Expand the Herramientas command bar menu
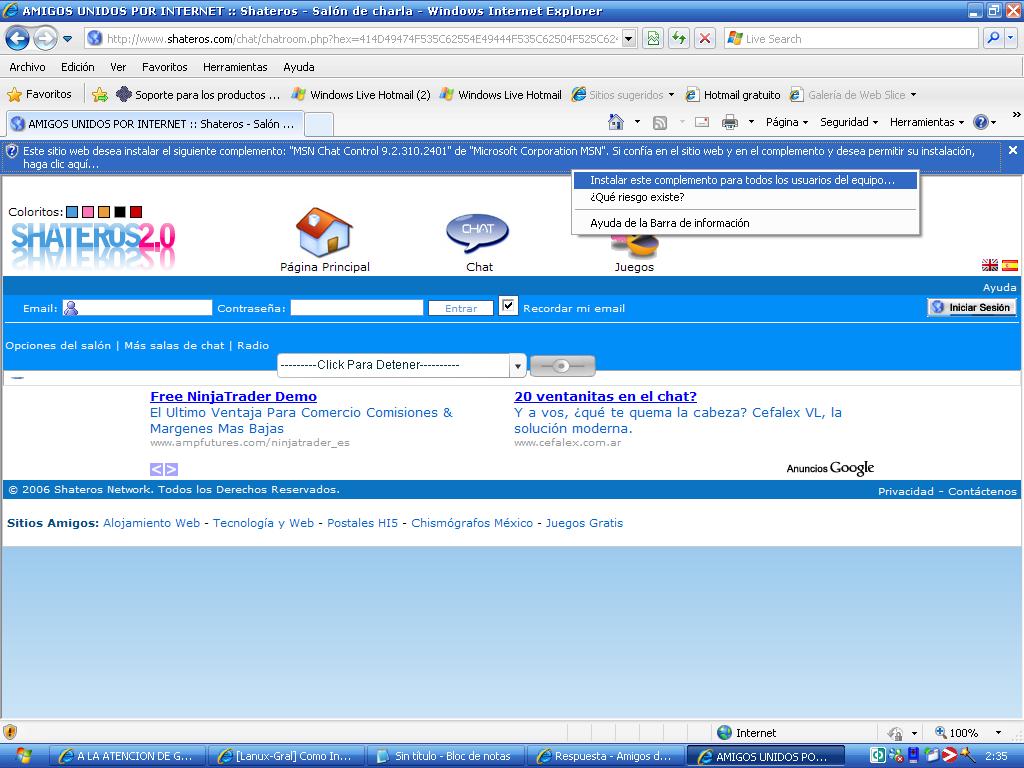This screenshot has width=1024, height=768. (x=926, y=122)
